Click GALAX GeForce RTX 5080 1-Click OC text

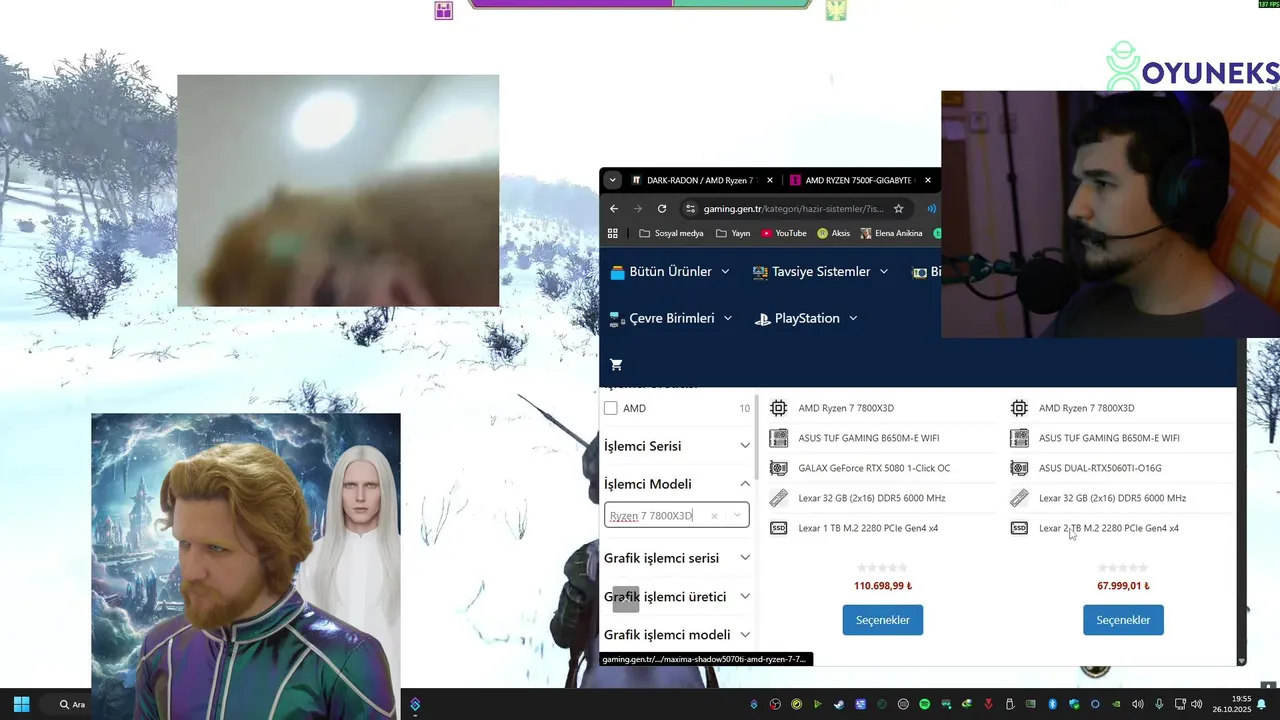[x=874, y=468]
